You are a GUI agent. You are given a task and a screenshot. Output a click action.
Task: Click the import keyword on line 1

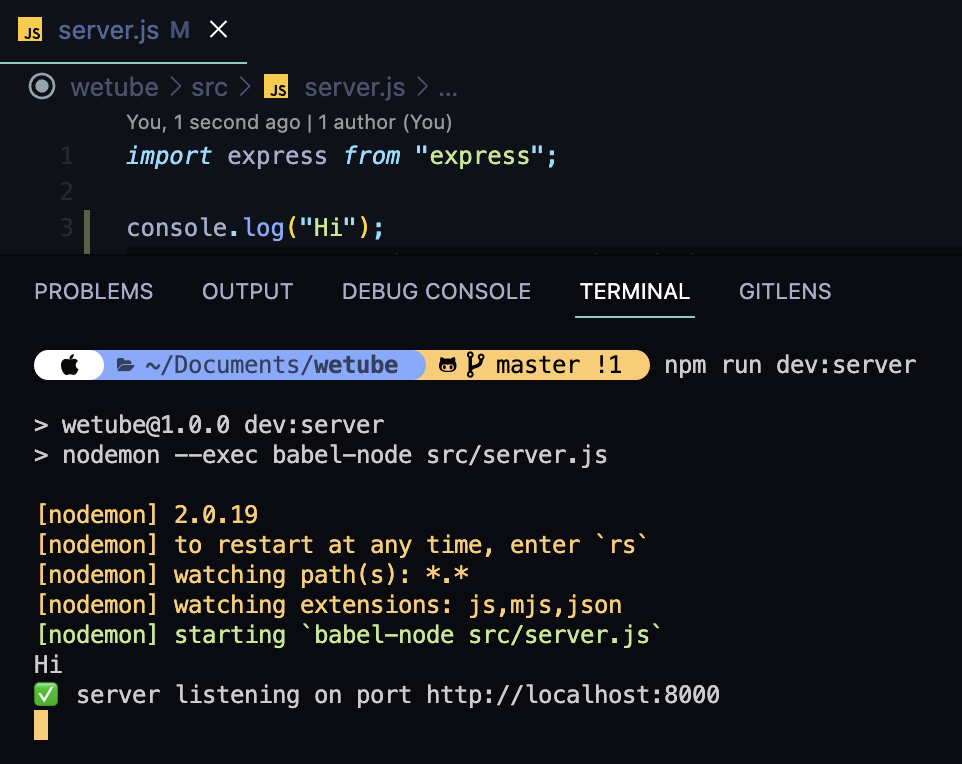pyautogui.click(x=169, y=156)
